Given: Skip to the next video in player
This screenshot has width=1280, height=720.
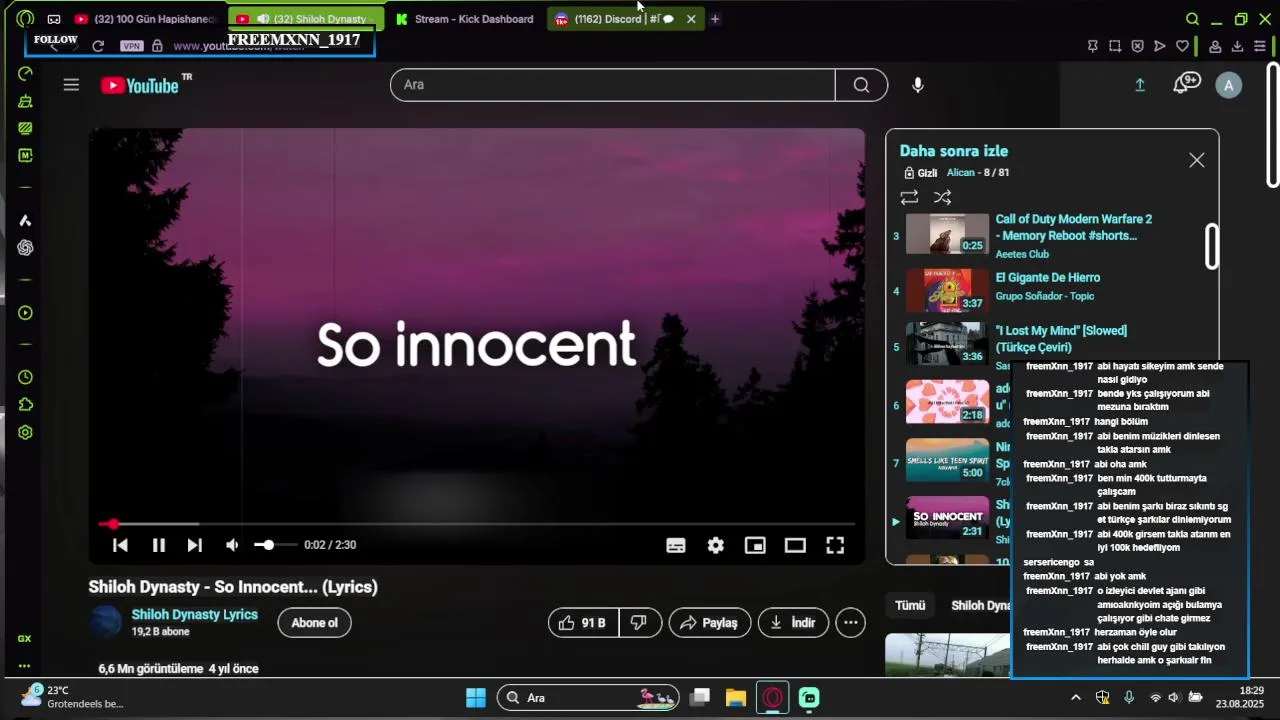Looking at the screenshot, I should [195, 545].
